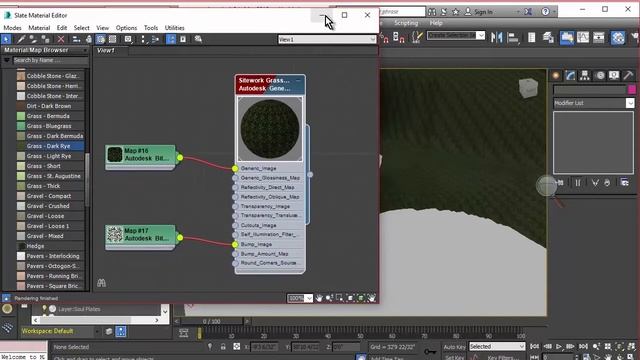The height and width of the screenshot is (360, 640).
Task: Click the binoculars search icon in View1
Action: click(101, 282)
